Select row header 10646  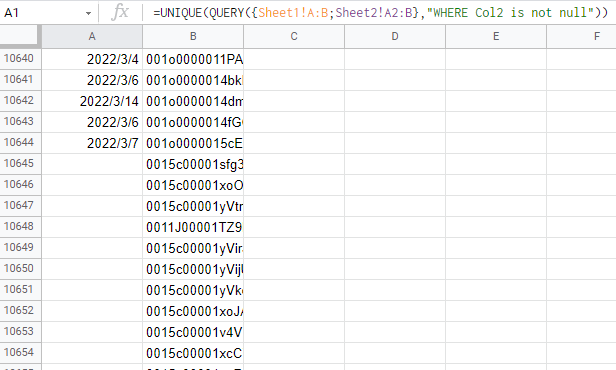tap(20, 185)
